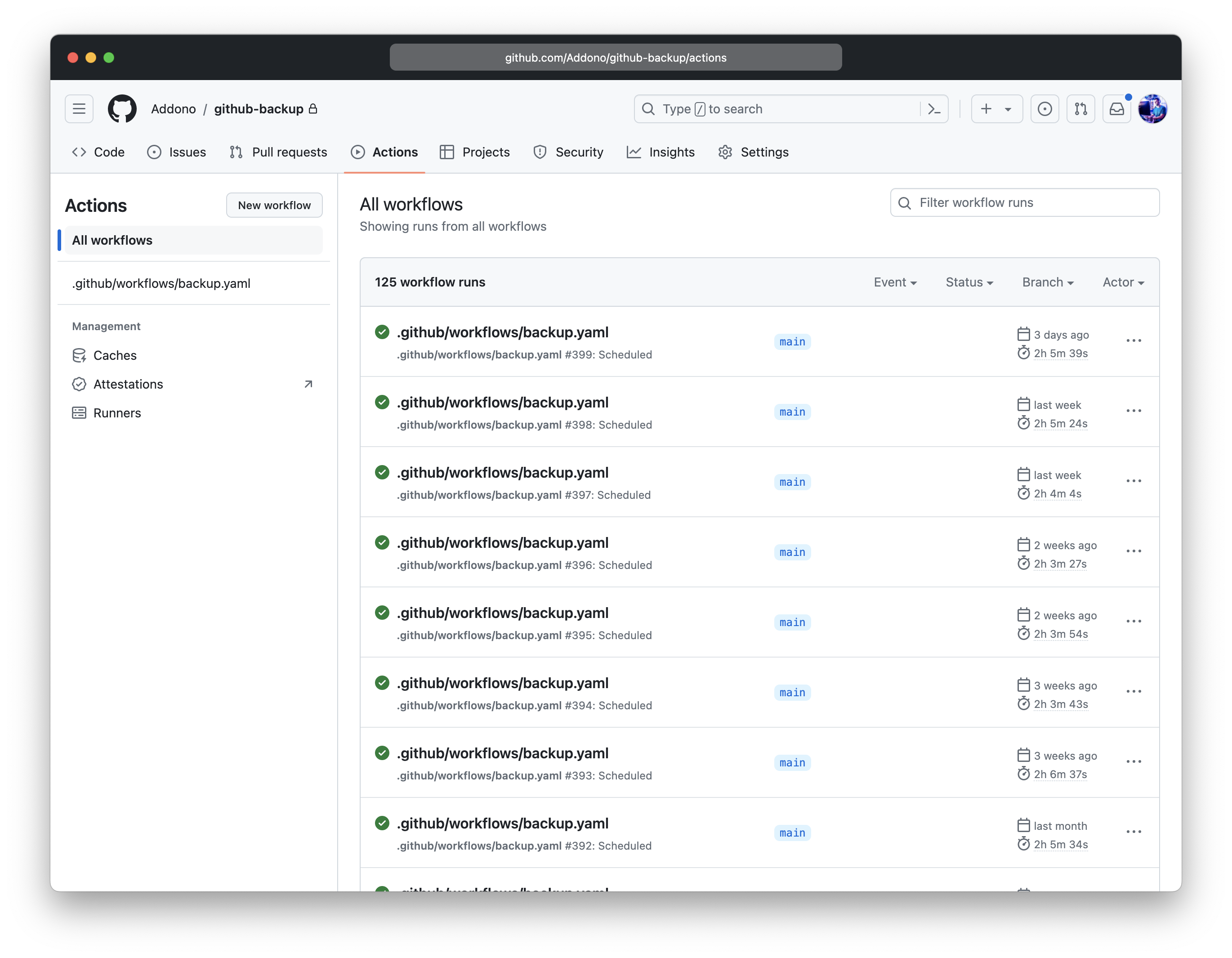
Task: Open workflow run #399 details
Action: coord(503,331)
